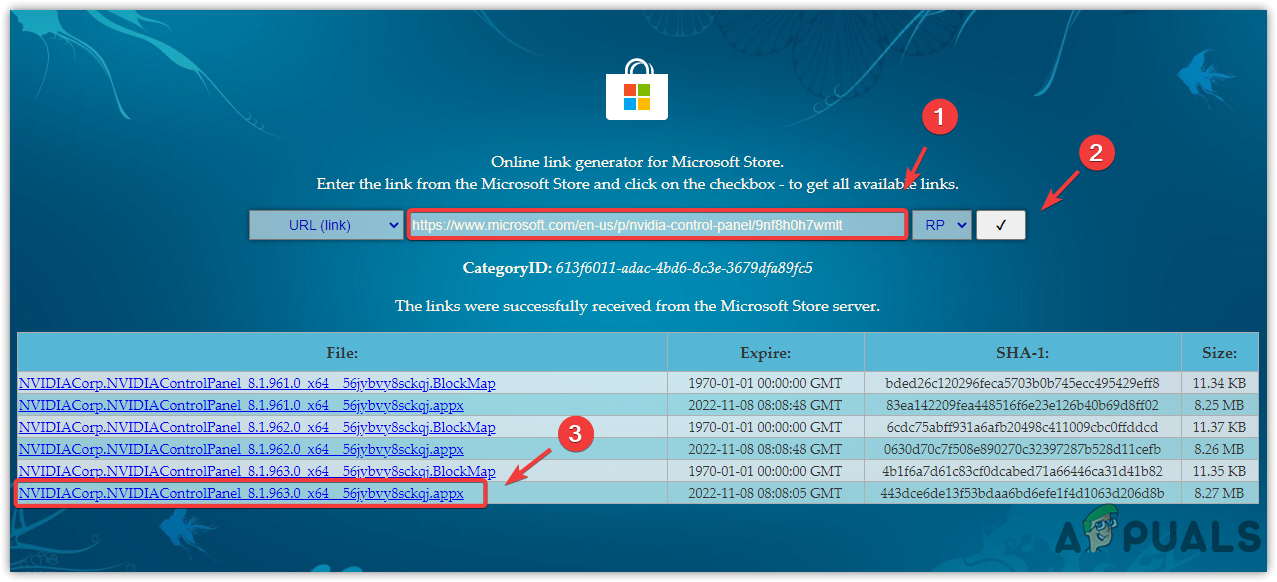Viewport: 1277px width, 582px height.
Task: Click the checkmark button to generate links
Action: 1000,224
